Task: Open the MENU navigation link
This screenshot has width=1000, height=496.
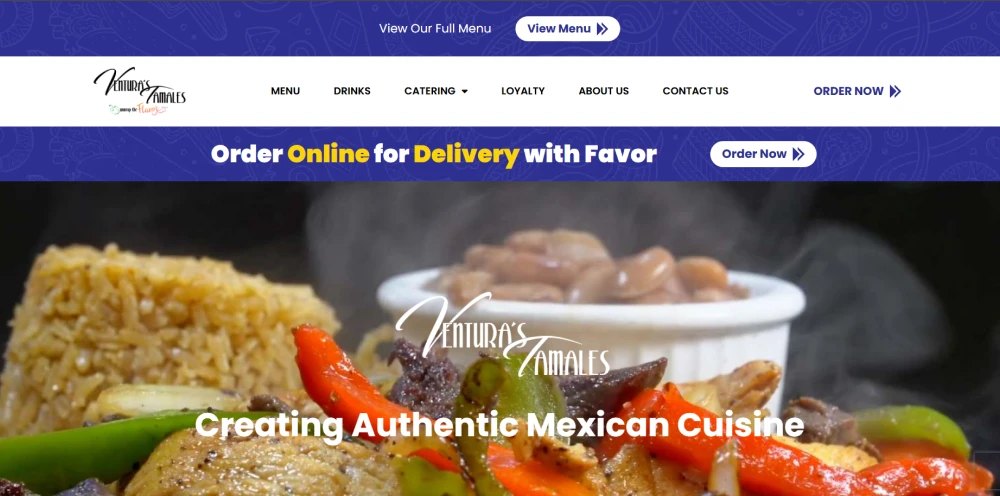Action: pyautogui.click(x=285, y=91)
